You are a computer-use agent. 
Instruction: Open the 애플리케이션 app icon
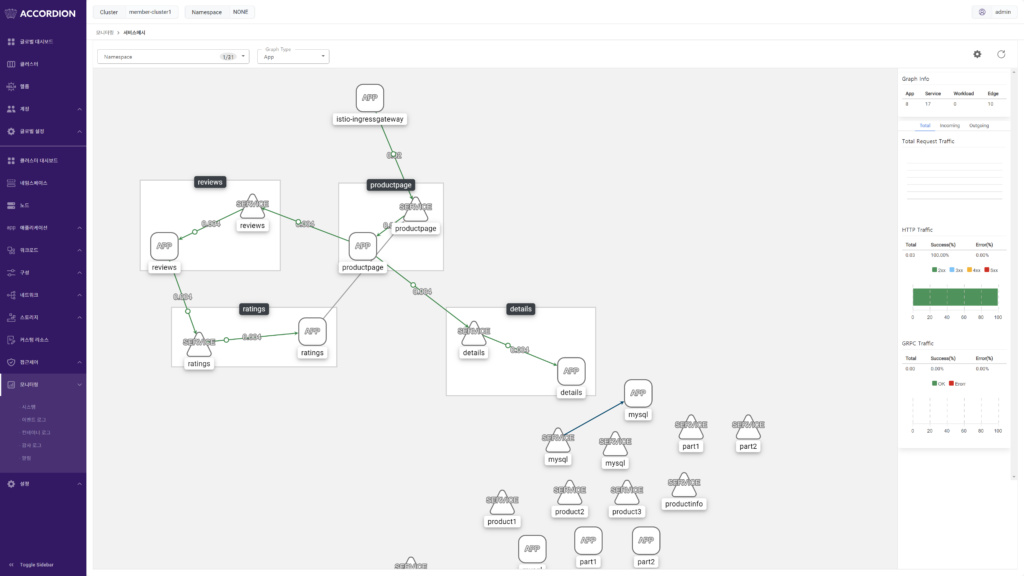click(x=11, y=228)
